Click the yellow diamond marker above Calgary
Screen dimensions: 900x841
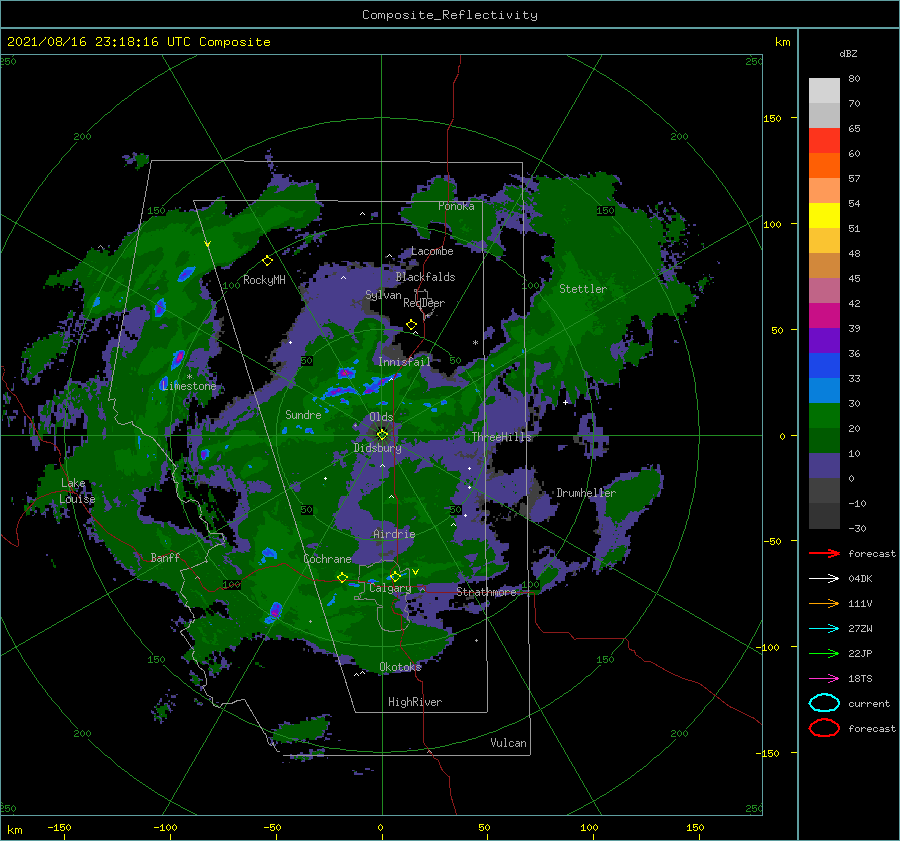pyautogui.click(x=395, y=576)
